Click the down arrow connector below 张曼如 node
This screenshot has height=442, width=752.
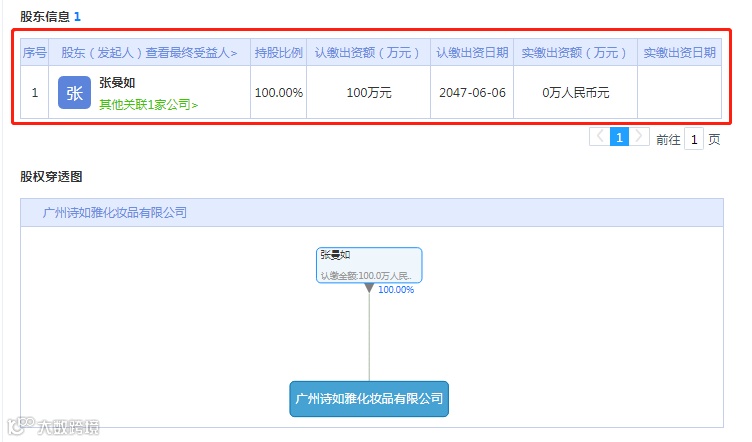pos(369,288)
